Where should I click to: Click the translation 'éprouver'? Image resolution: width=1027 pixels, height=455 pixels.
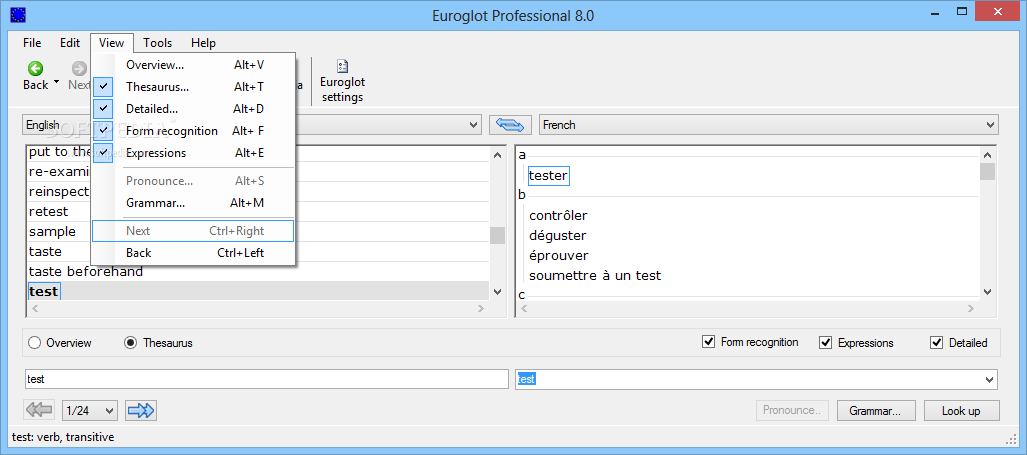pyautogui.click(x=559, y=255)
